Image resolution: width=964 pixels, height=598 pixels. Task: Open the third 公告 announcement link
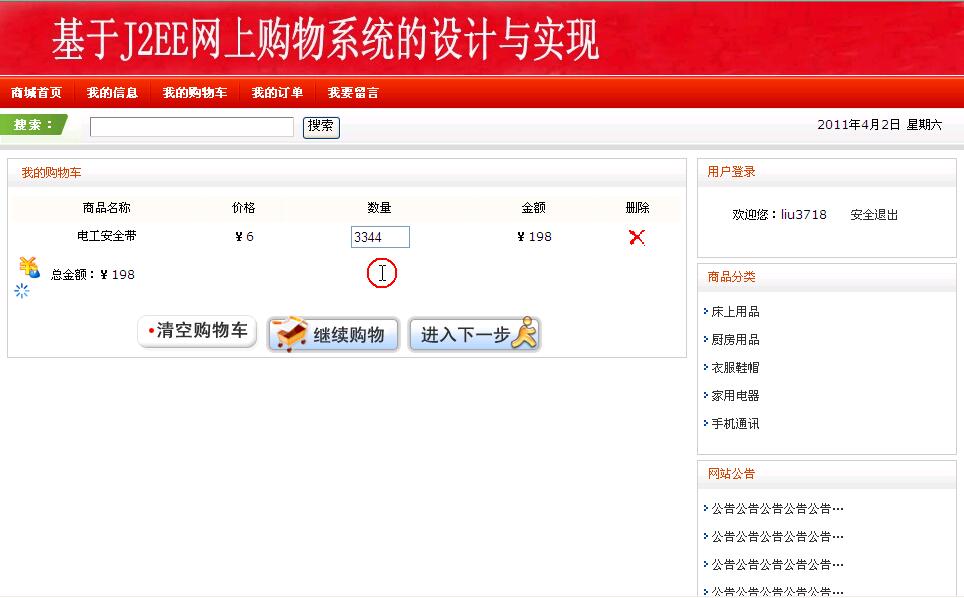click(777, 564)
